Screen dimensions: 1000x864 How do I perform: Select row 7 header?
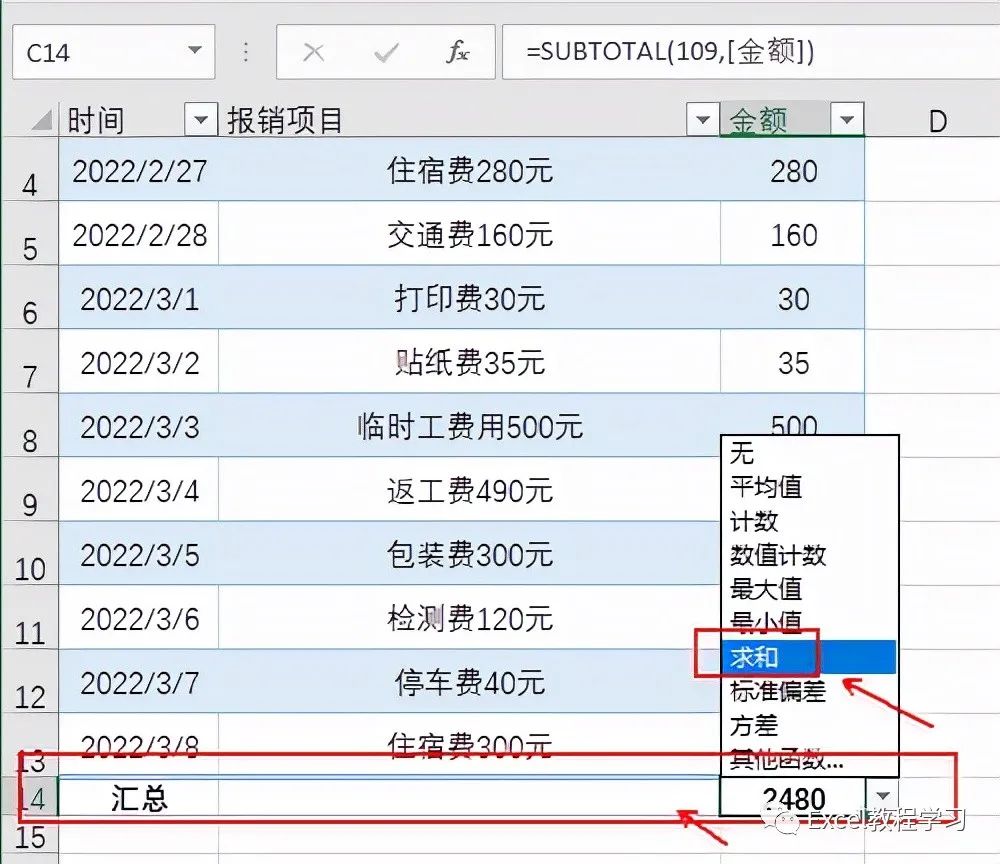tap(30, 362)
